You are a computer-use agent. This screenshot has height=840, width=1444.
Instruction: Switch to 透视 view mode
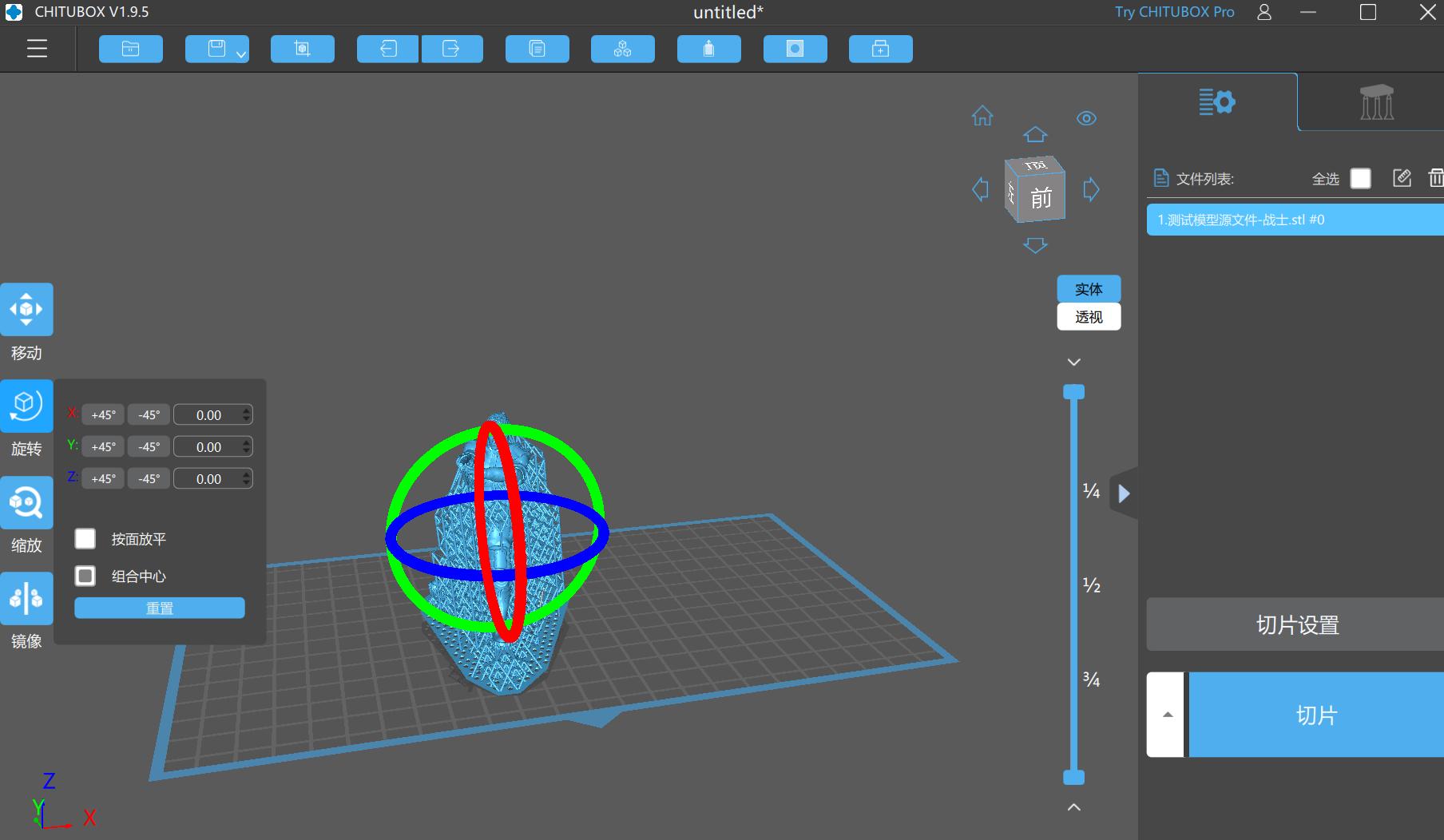(1089, 316)
